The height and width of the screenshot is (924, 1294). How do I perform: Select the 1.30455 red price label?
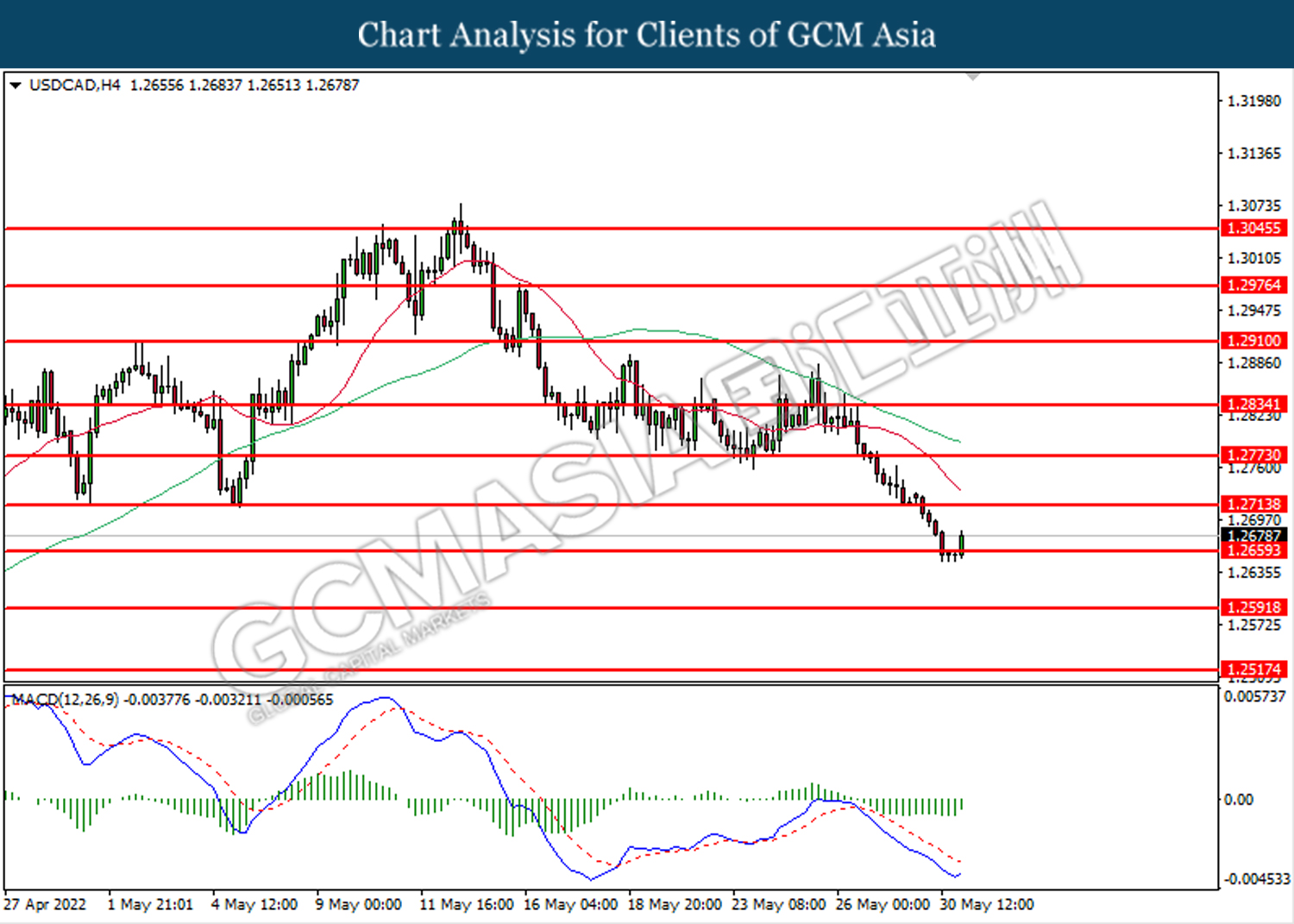click(1253, 228)
